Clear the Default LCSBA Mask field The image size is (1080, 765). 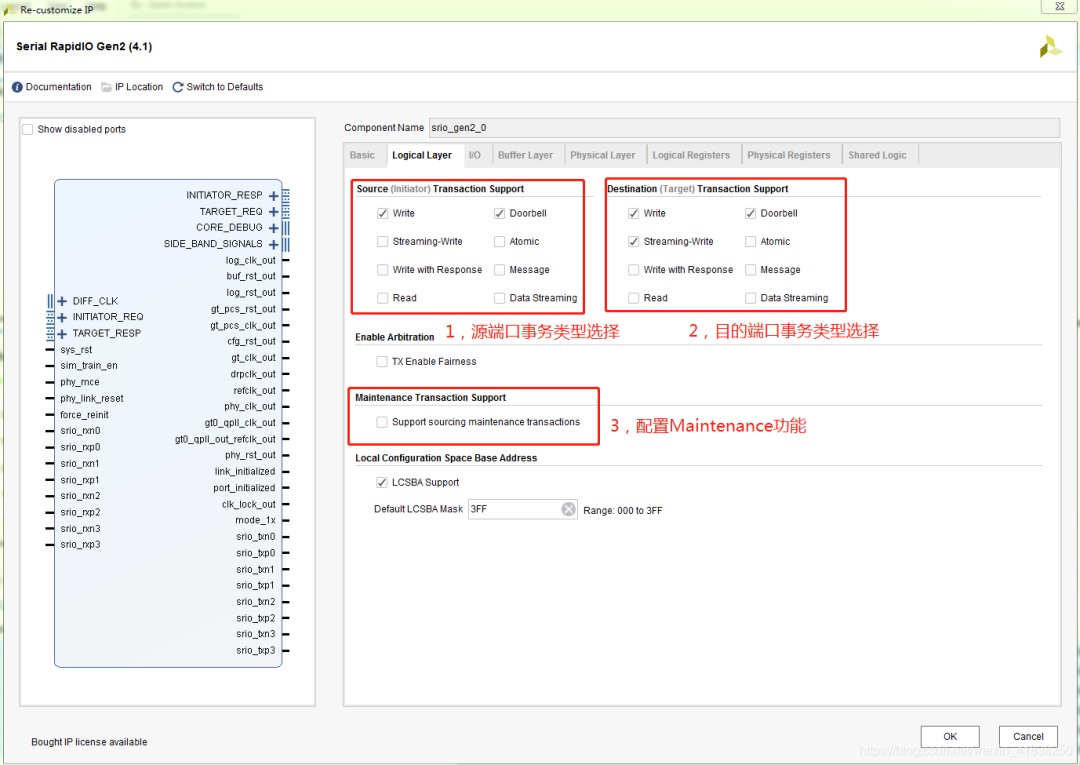pyautogui.click(x=568, y=509)
